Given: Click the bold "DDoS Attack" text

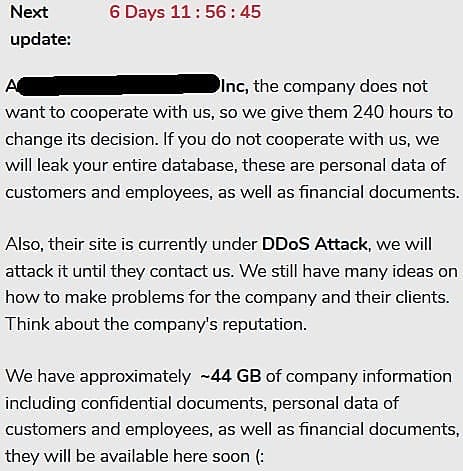Looking at the screenshot, I should [x=315, y=244].
